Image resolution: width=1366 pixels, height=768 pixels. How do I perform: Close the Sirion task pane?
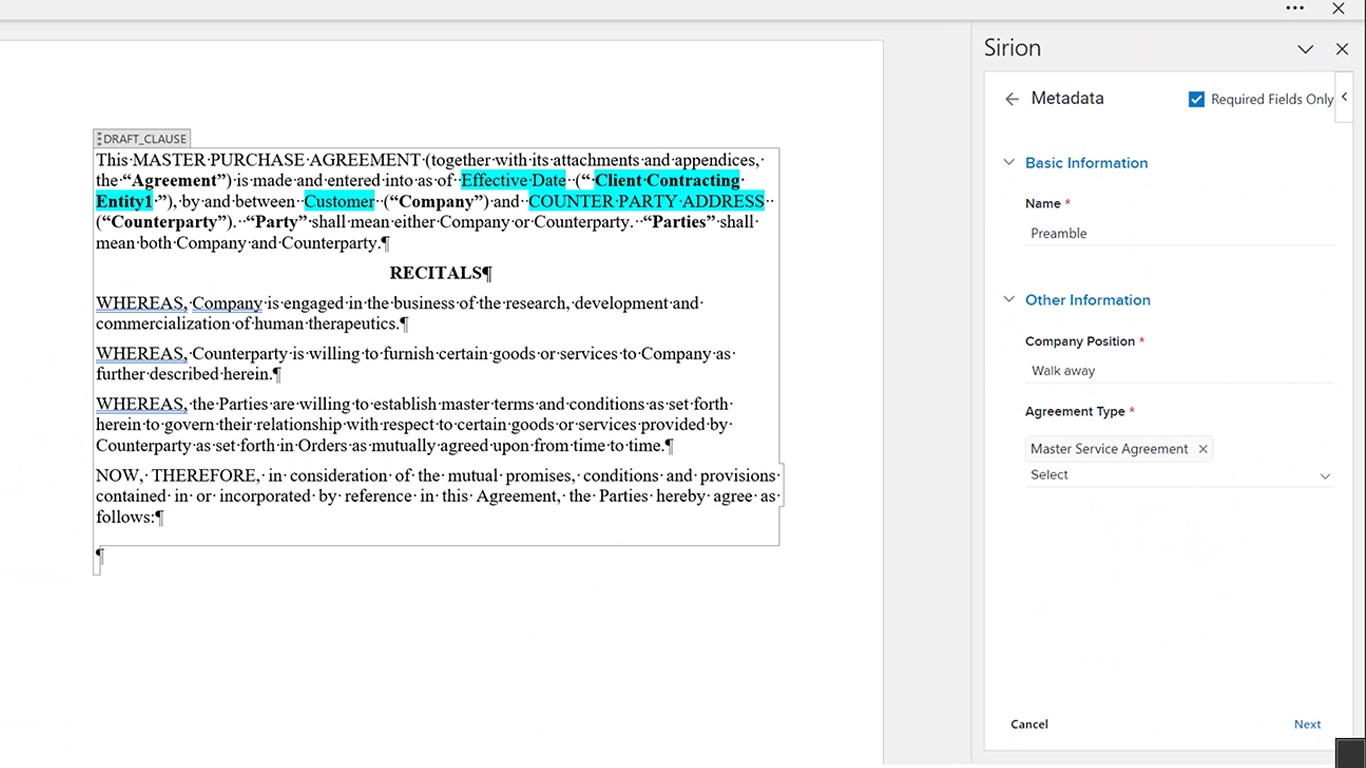pyautogui.click(x=1342, y=49)
